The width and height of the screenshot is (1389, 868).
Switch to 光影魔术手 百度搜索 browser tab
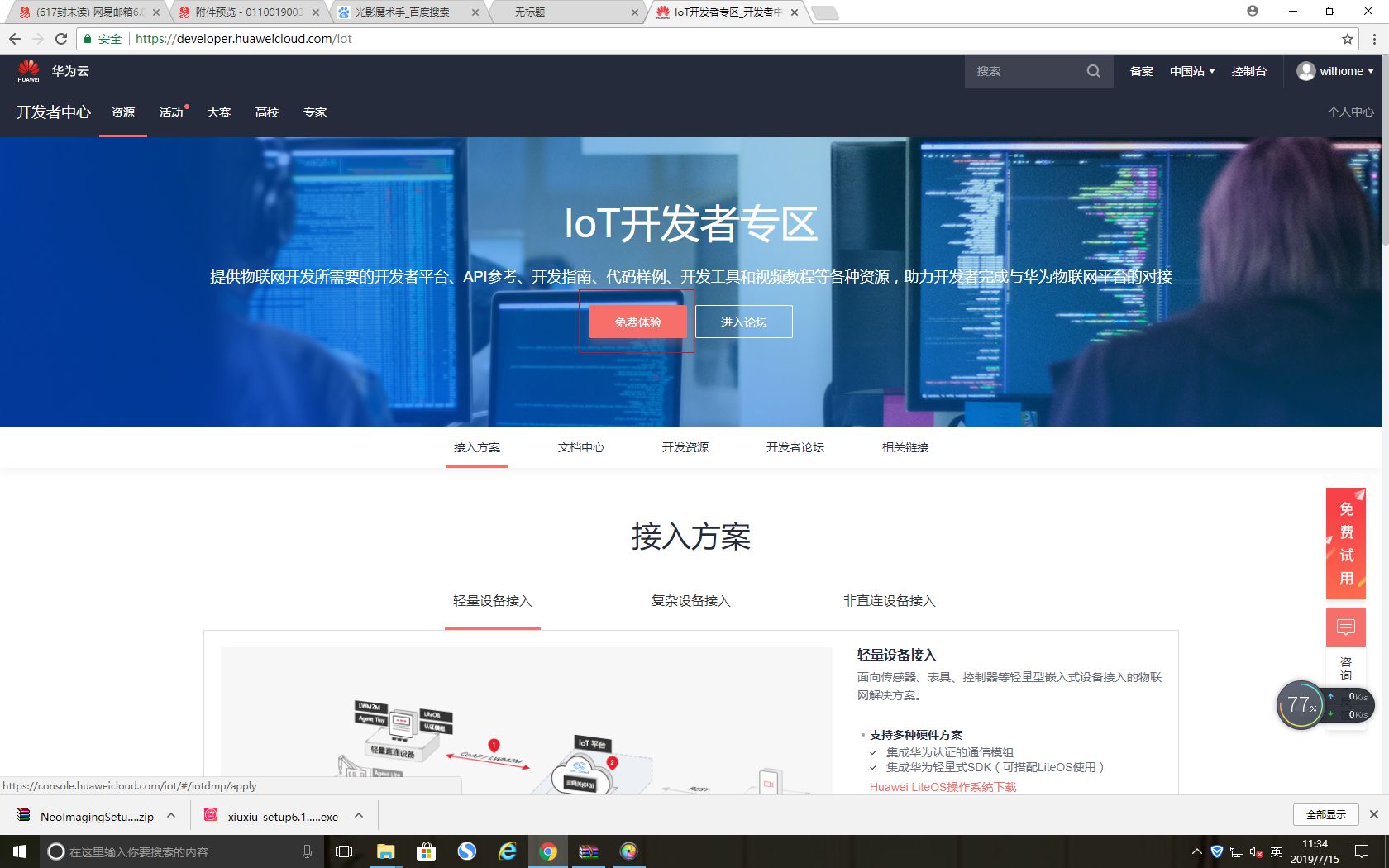(408, 12)
